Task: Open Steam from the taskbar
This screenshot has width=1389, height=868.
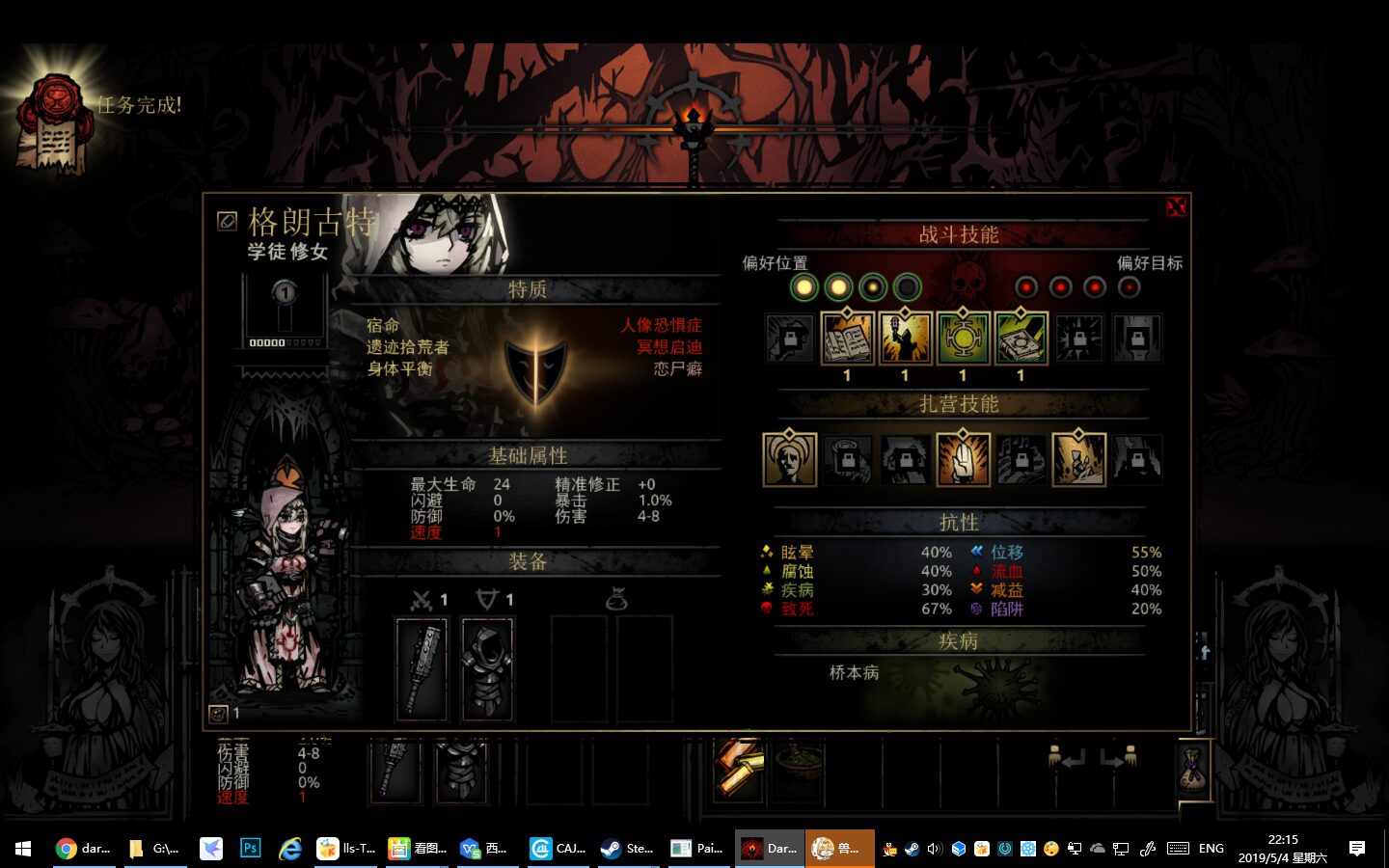Action: tap(627, 849)
